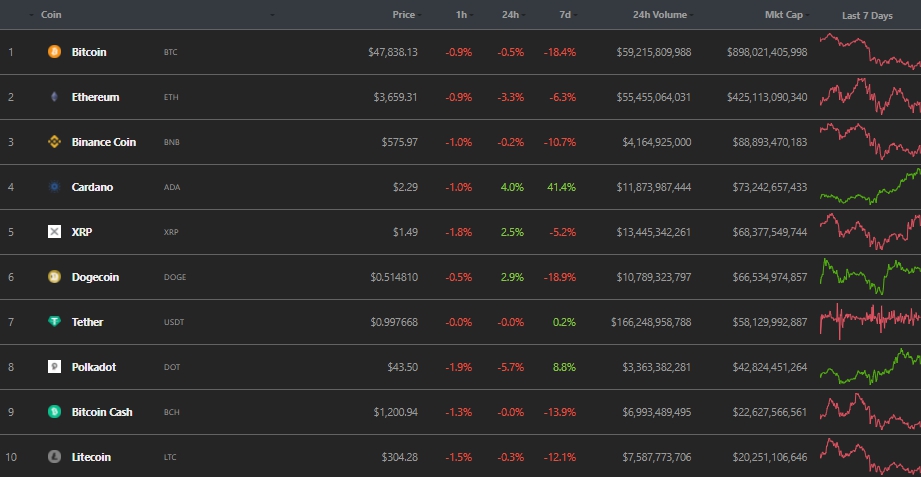
Task: Click the Bitcoin coin icon
Action: click(x=54, y=52)
